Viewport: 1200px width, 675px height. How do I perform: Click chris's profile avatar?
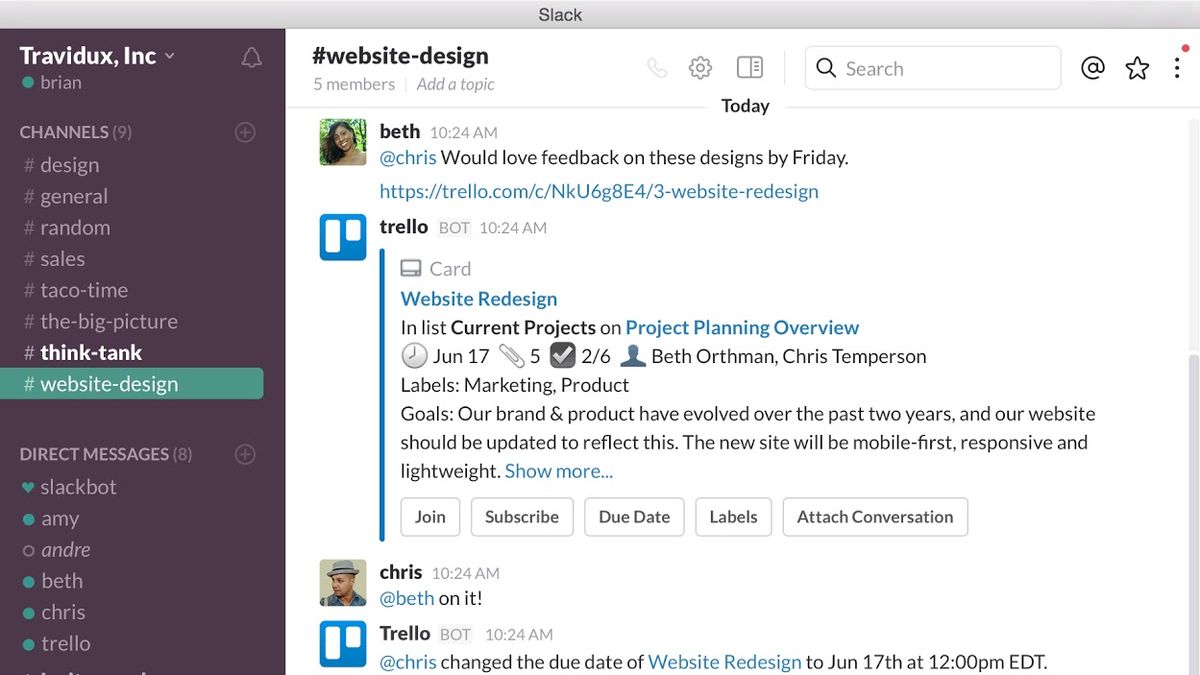343,583
